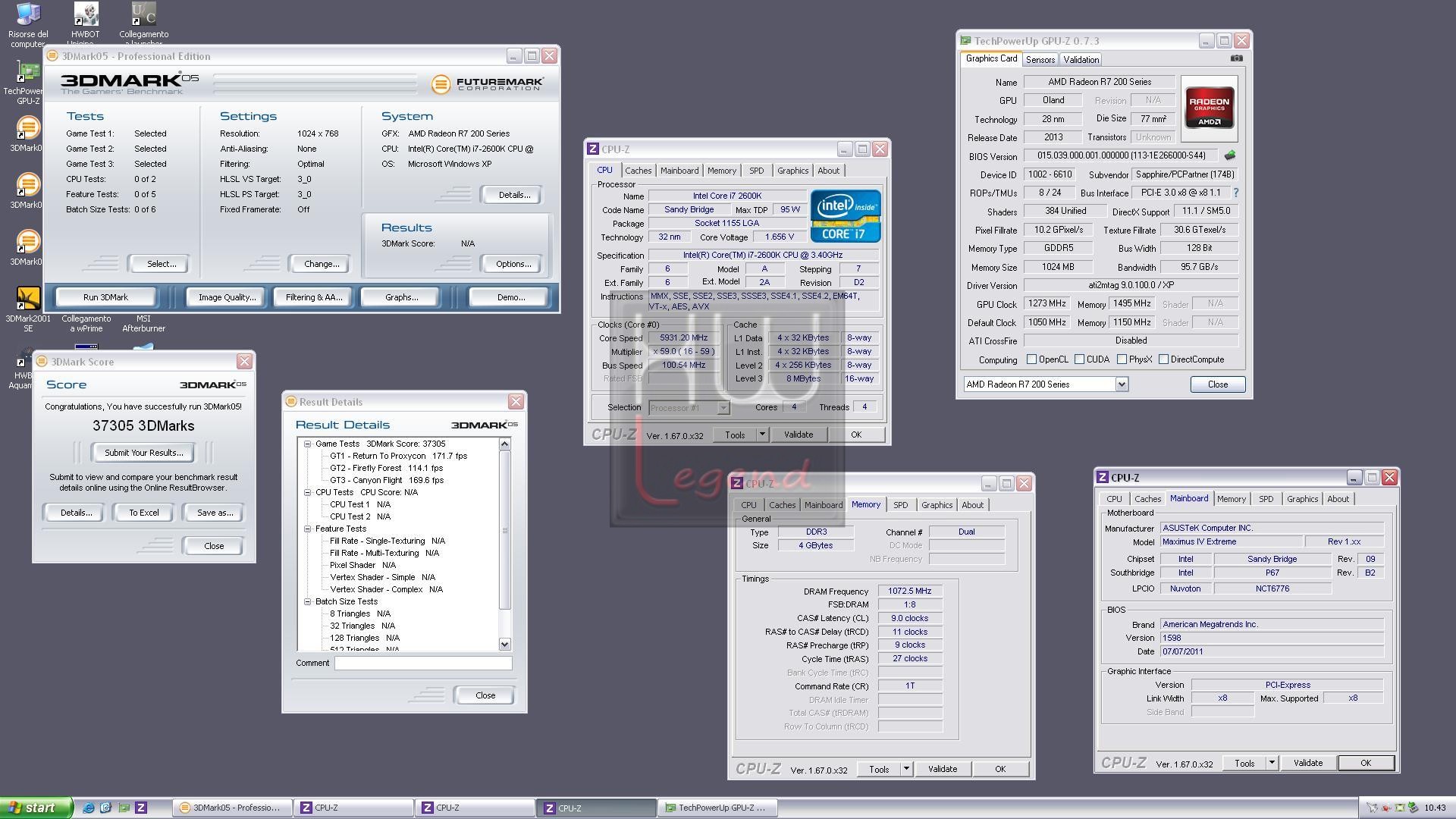The height and width of the screenshot is (819, 1456).
Task: Collapse the Batch Size Tests tree node
Action: pyautogui.click(x=308, y=602)
